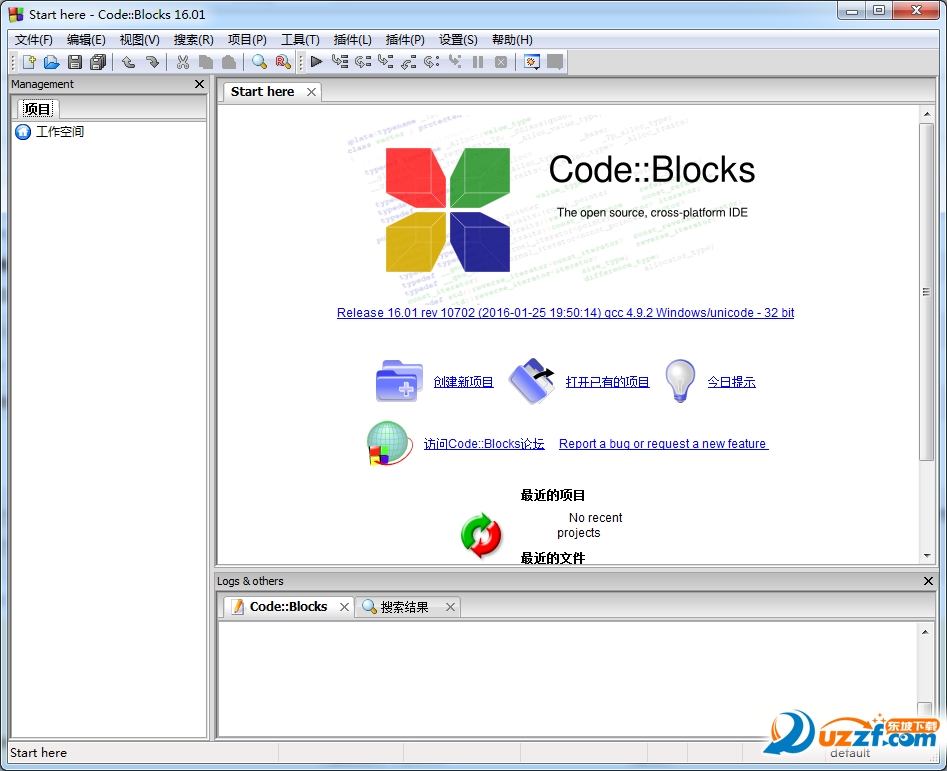Click the Run to cursor debug icon

[x=339, y=61]
